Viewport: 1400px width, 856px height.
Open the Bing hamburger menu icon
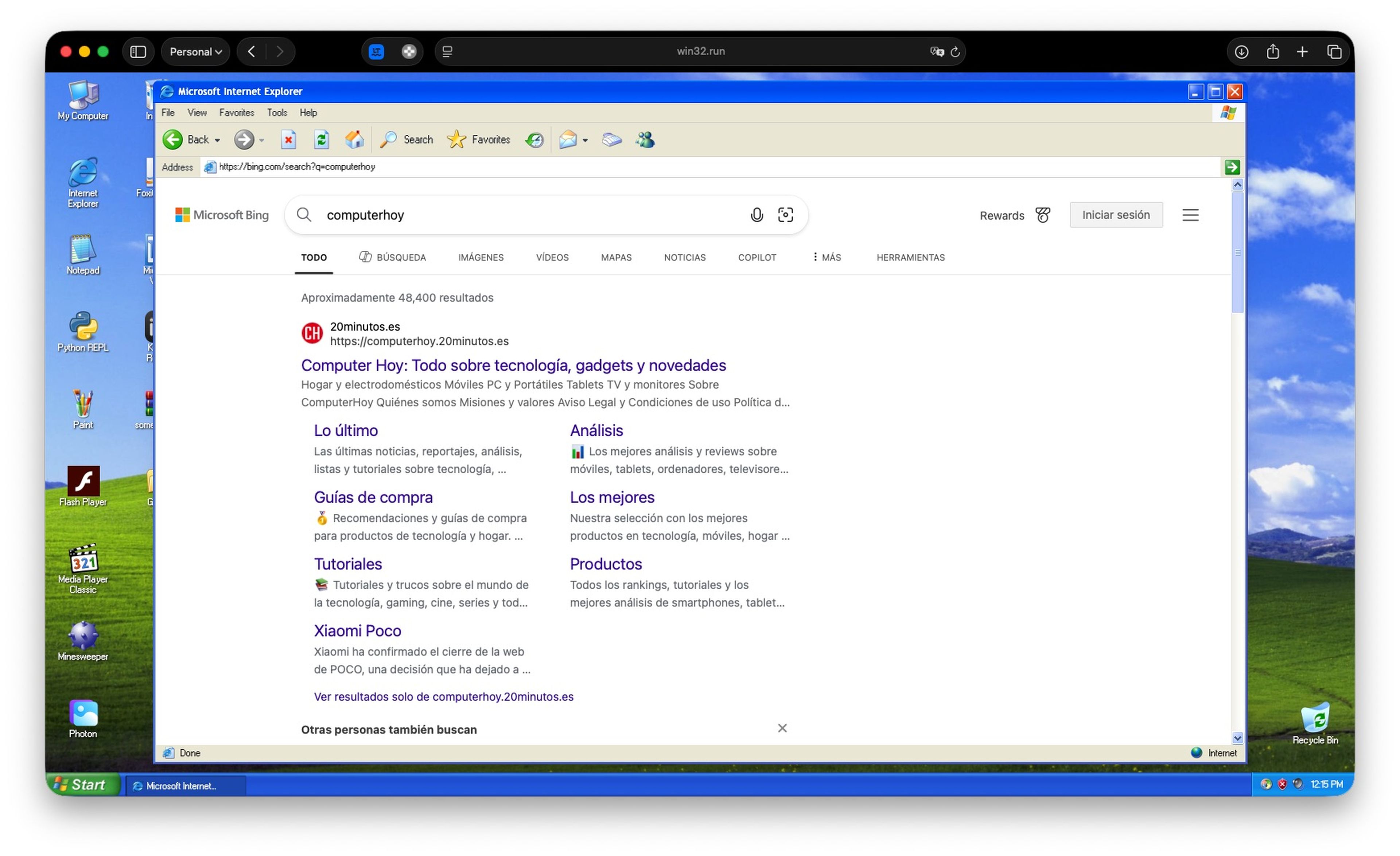point(1190,215)
